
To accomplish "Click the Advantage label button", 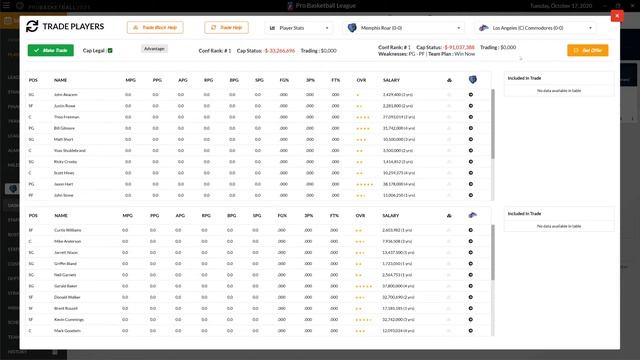I will (x=154, y=49).
